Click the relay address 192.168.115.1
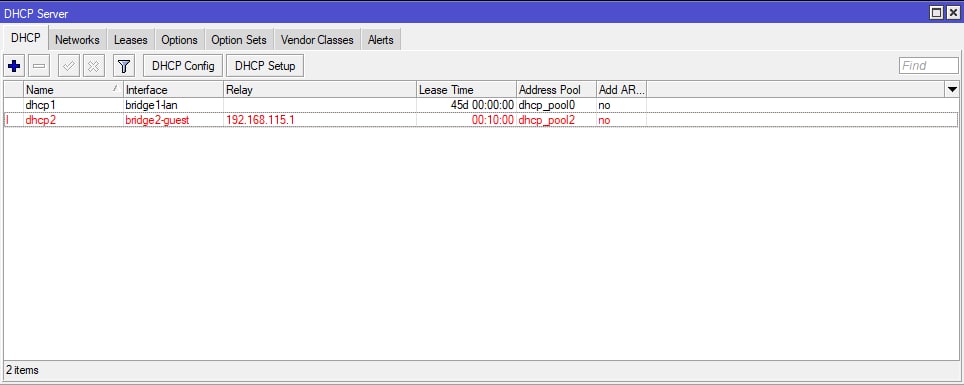 (261, 121)
